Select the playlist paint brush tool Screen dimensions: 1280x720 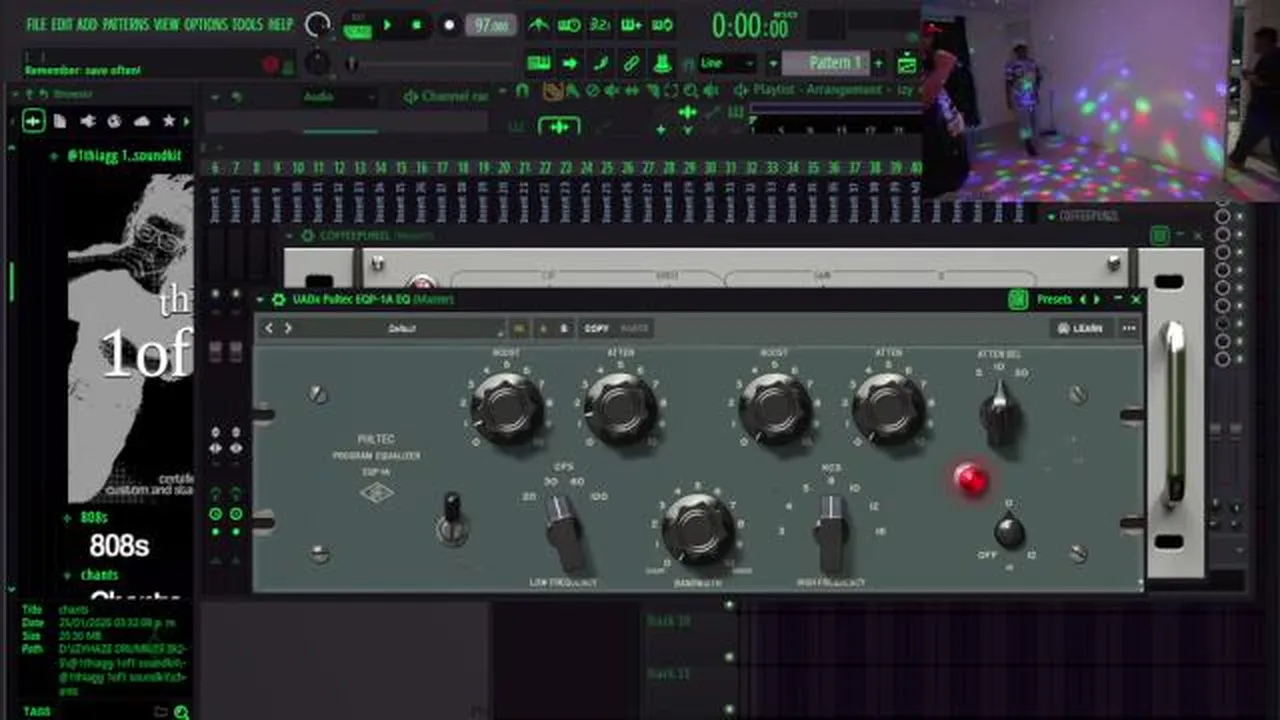[574, 91]
